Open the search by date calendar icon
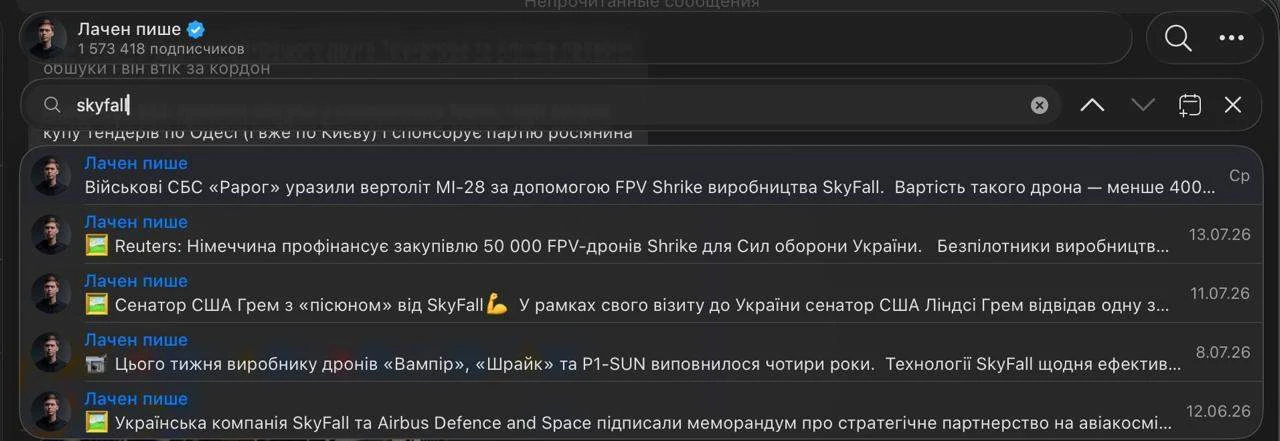Image resolution: width=1280 pixels, height=441 pixels. (x=1189, y=105)
